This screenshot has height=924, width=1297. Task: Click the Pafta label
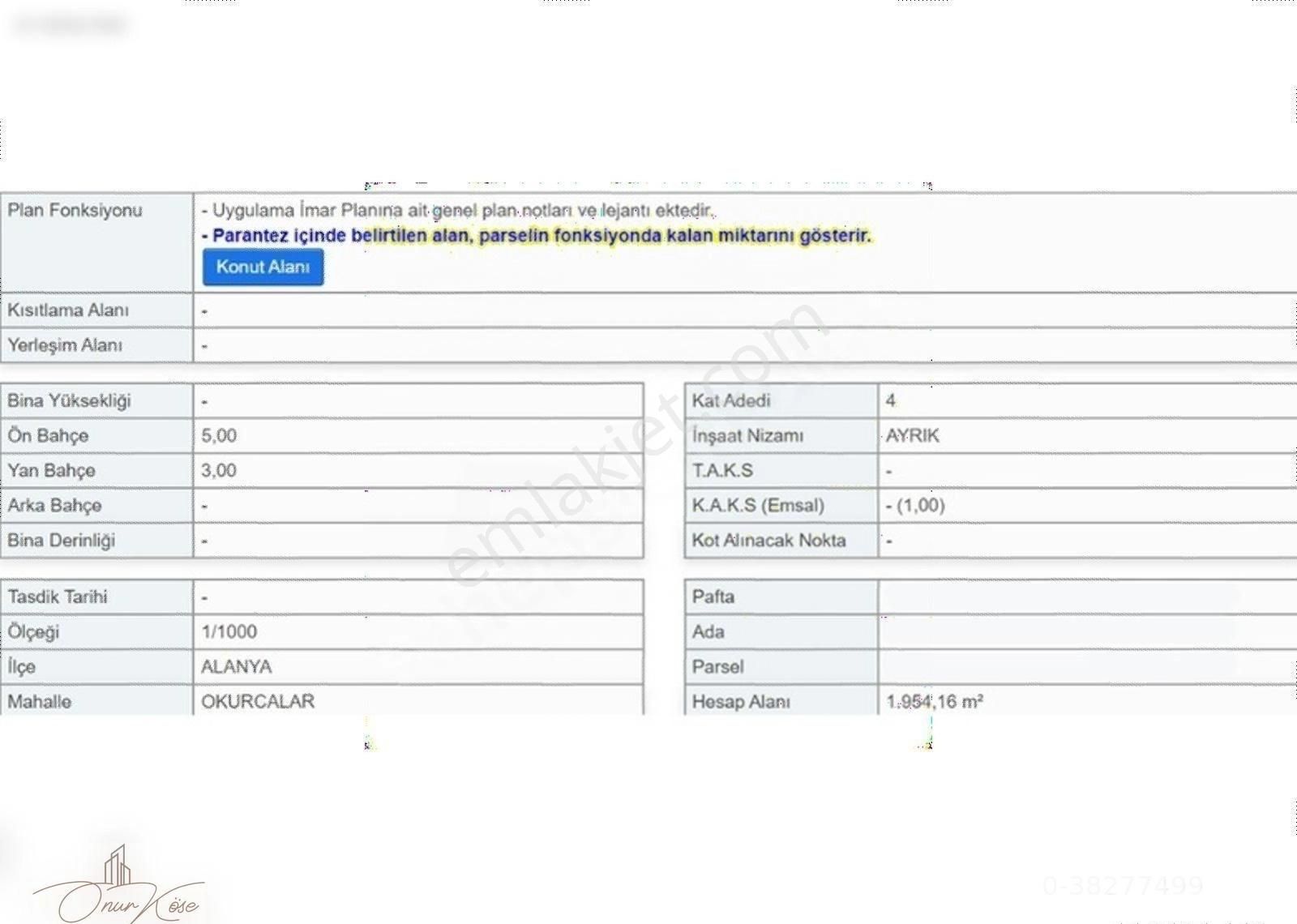713,597
